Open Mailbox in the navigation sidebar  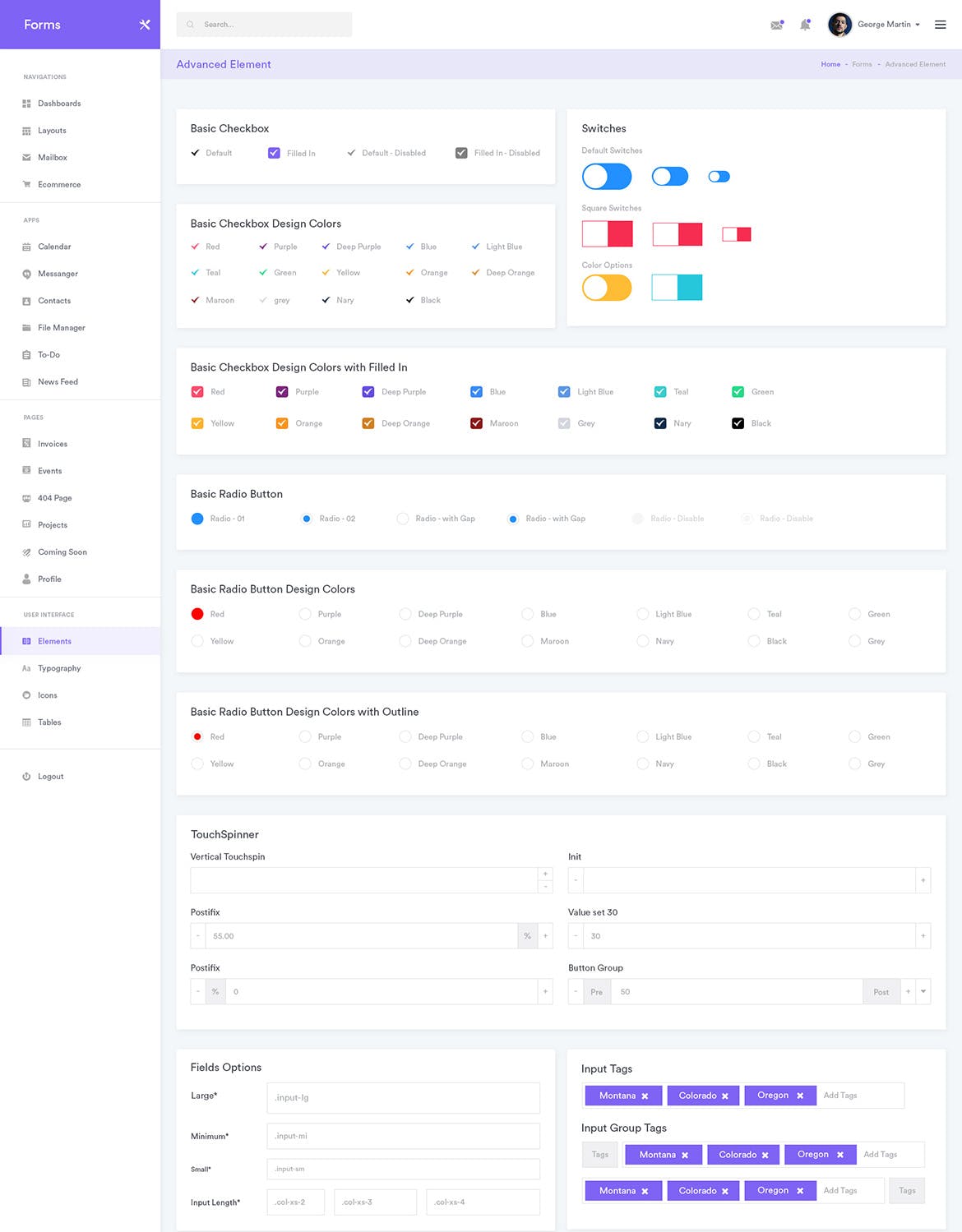point(53,157)
